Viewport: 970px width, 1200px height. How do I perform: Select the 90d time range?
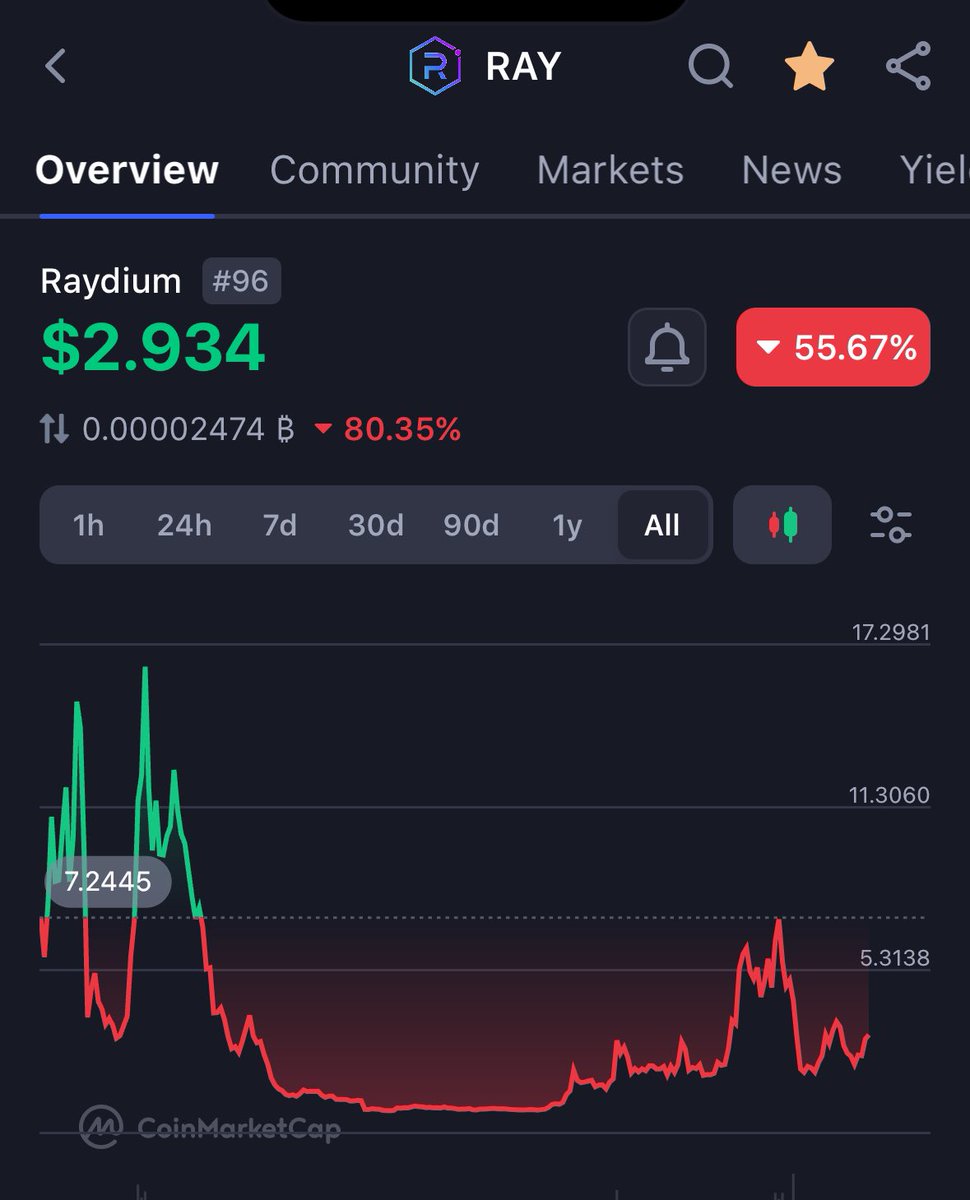(x=471, y=525)
